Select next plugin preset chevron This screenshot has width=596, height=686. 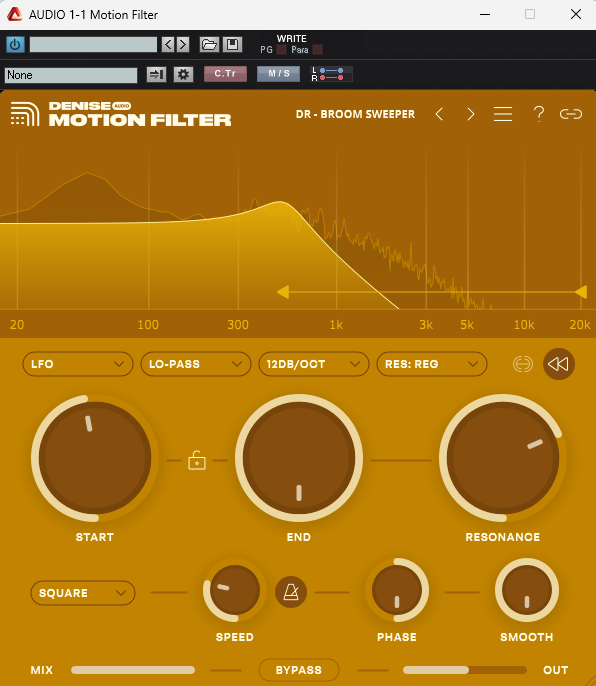click(x=470, y=114)
